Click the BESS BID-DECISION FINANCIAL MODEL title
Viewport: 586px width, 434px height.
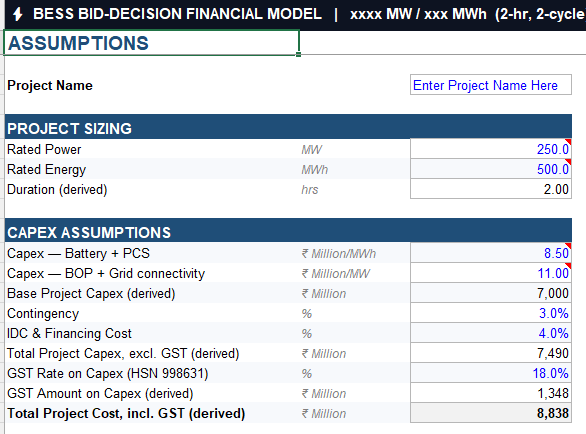tap(178, 14)
